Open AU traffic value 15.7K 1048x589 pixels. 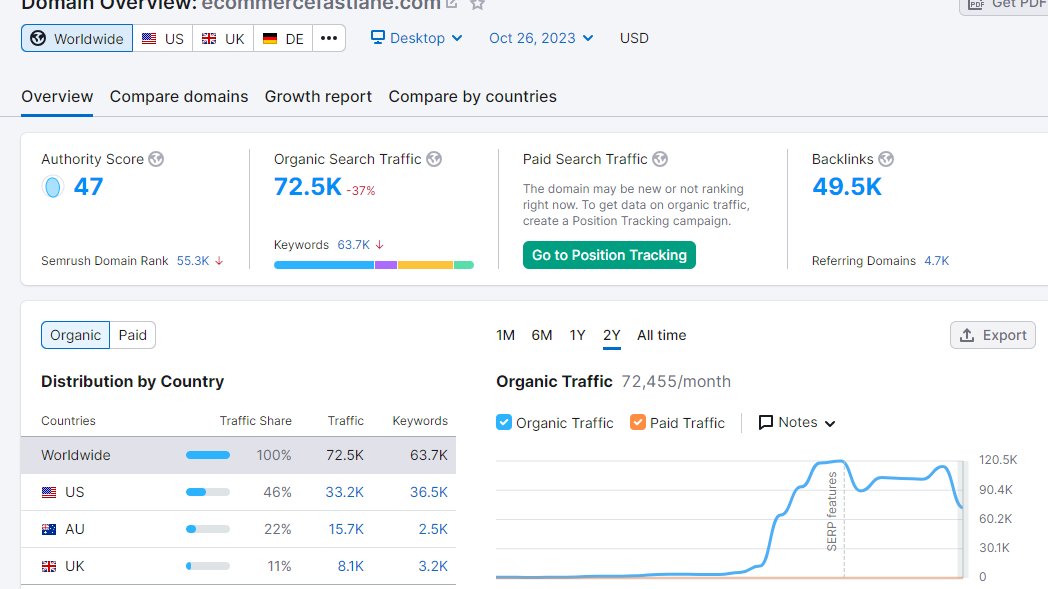click(x=346, y=529)
